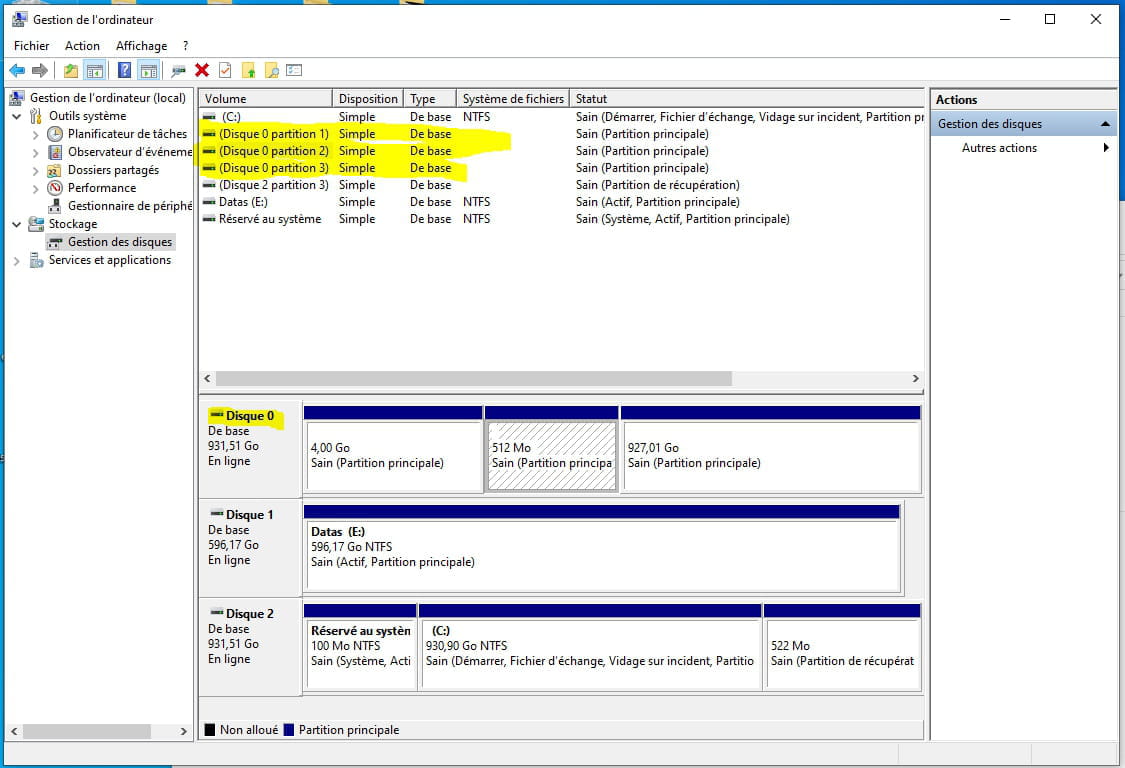
Task: Collapse the Gestion des disques actions section
Action: tap(1105, 124)
